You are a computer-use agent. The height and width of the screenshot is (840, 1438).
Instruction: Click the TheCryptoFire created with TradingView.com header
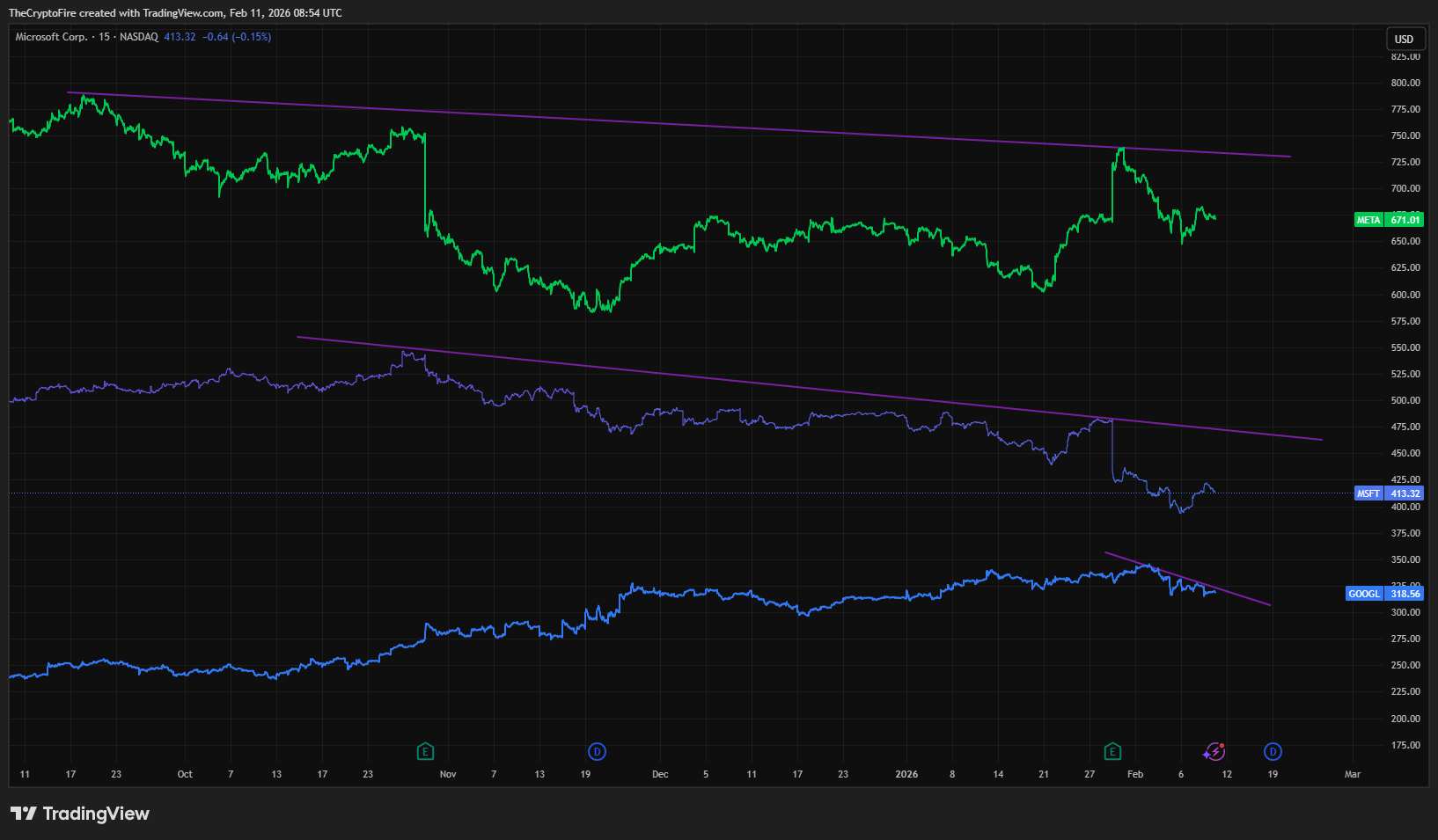(x=175, y=13)
